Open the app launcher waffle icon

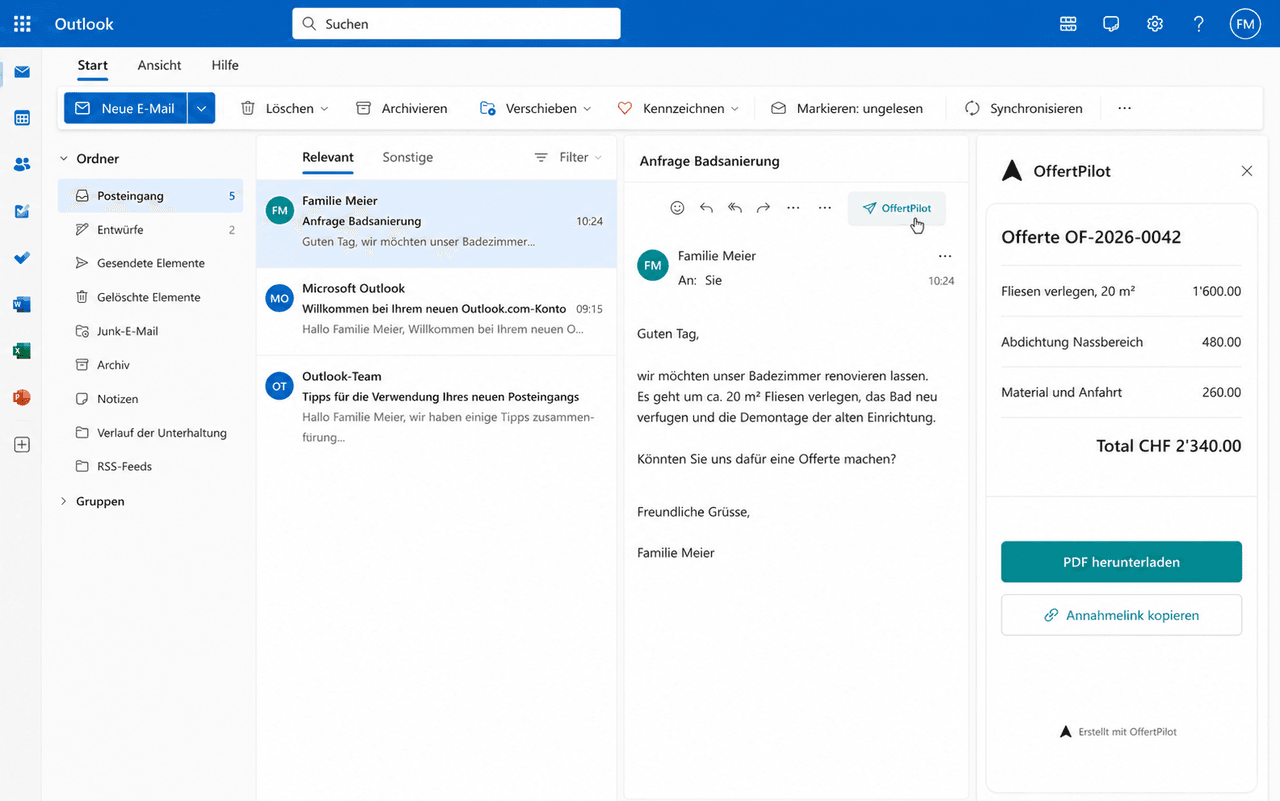coord(22,24)
